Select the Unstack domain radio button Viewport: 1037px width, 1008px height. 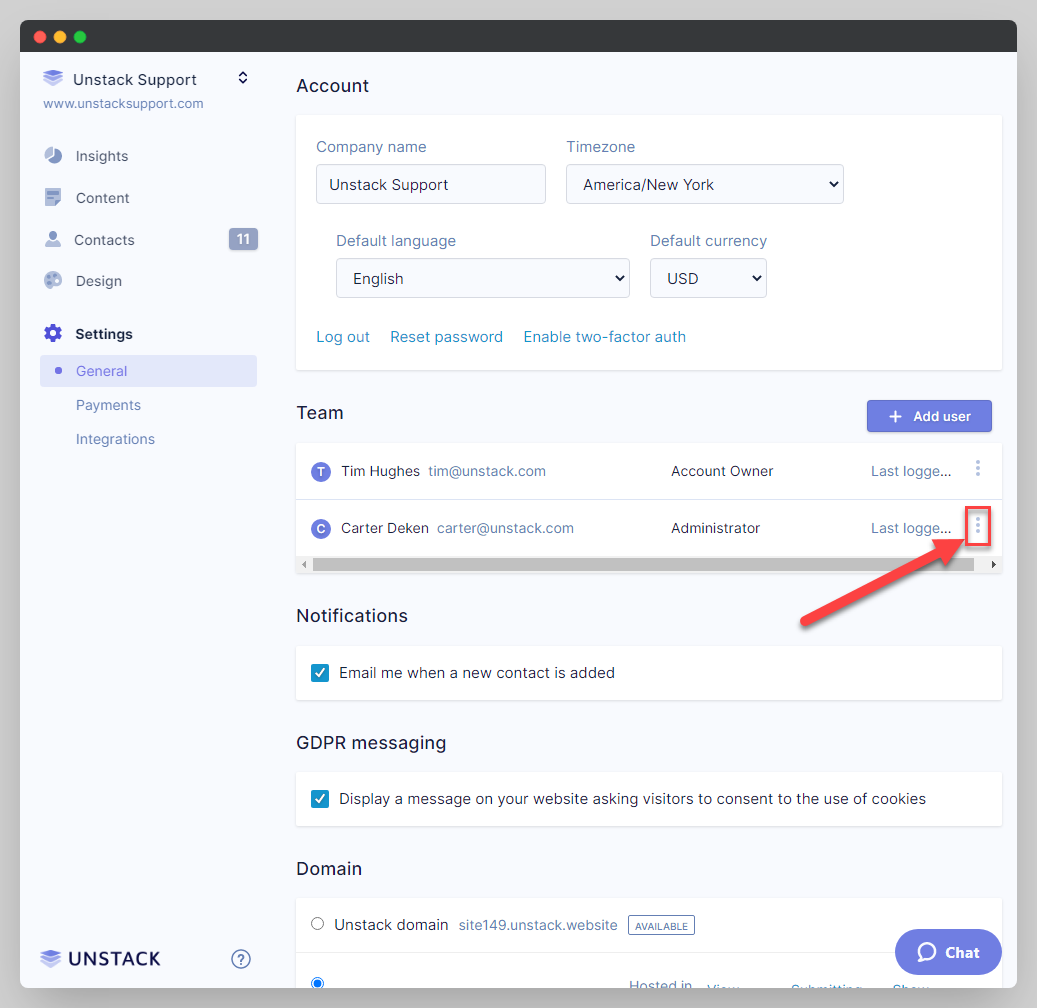click(x=317, y=924)
